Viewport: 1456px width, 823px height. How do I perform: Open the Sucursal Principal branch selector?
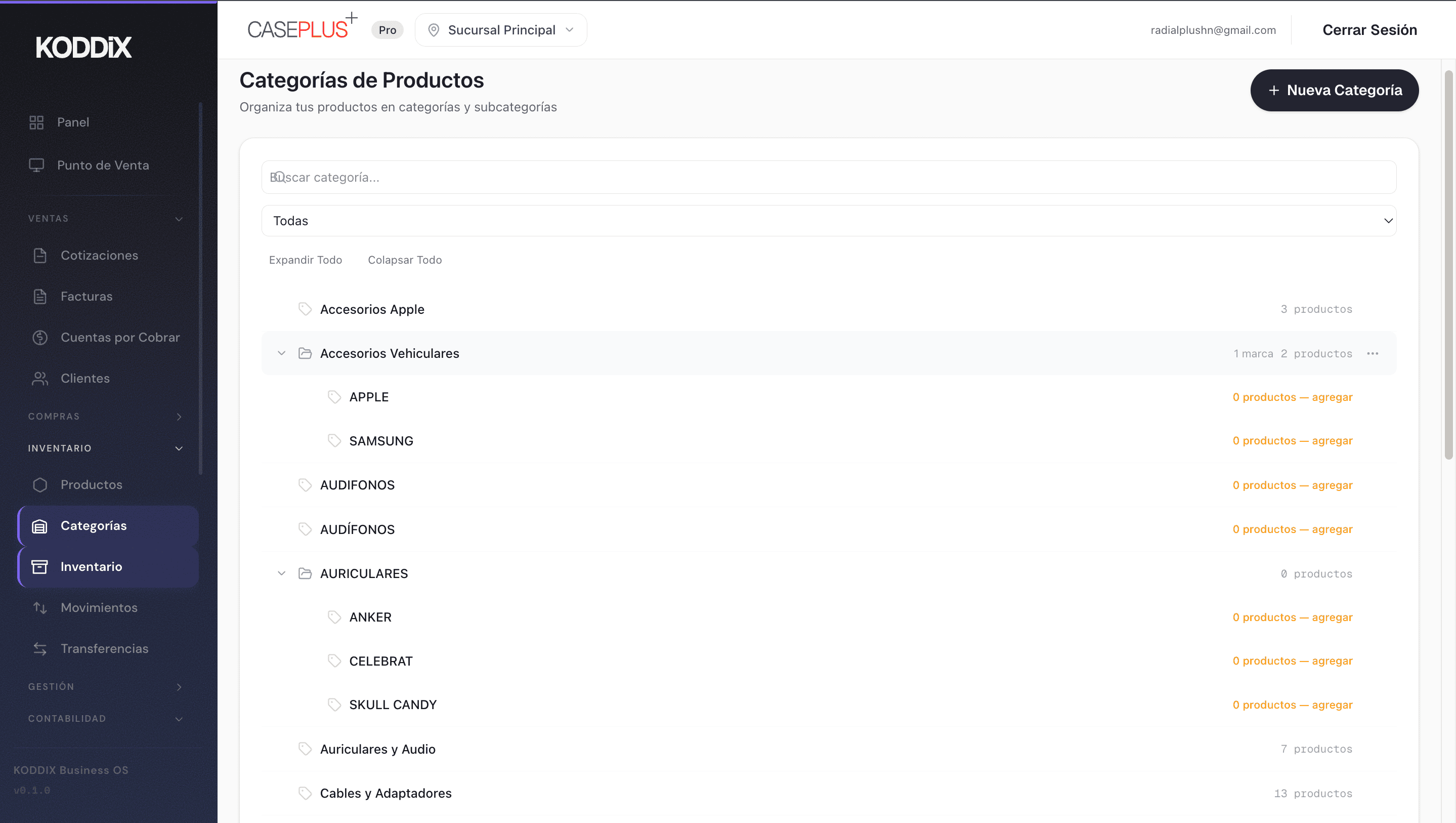tap(501, 30)
